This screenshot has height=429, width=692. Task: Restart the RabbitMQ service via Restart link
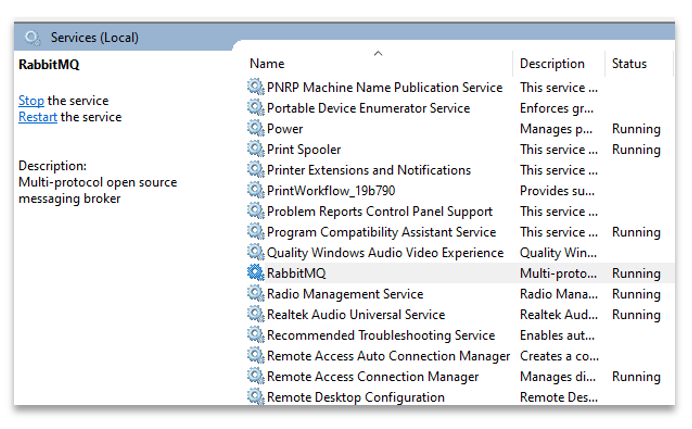click(x=38, y=117)
